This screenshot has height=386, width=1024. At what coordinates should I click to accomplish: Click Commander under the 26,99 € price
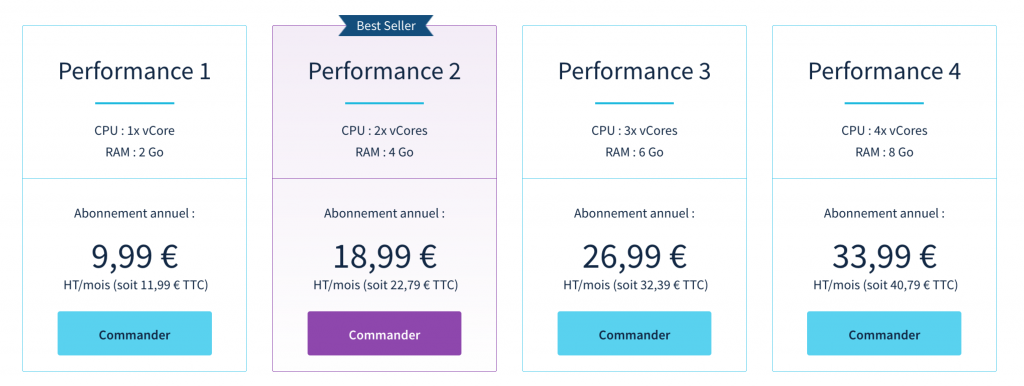pyautogui.click(x=634, y=333)
